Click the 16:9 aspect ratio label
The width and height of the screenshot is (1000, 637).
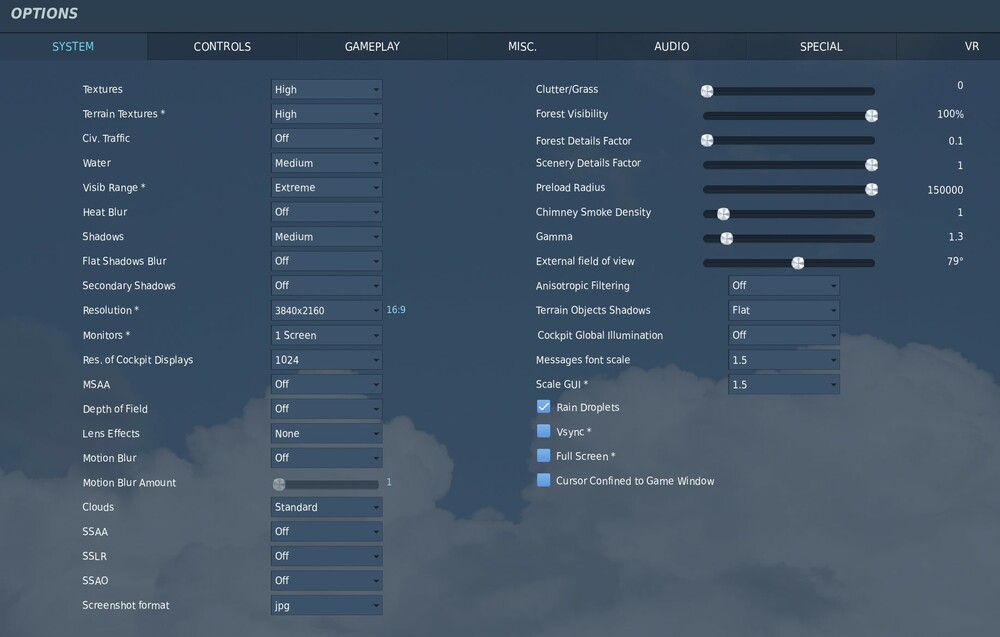point(396,310)
